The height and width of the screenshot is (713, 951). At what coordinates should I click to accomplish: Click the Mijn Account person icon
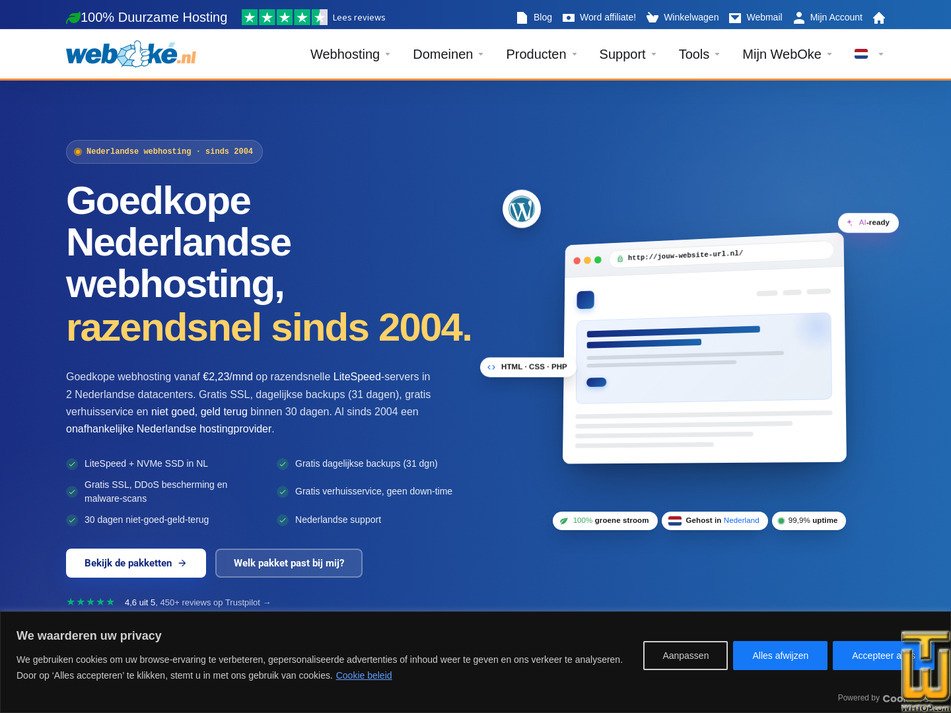[x=799, y=18]
